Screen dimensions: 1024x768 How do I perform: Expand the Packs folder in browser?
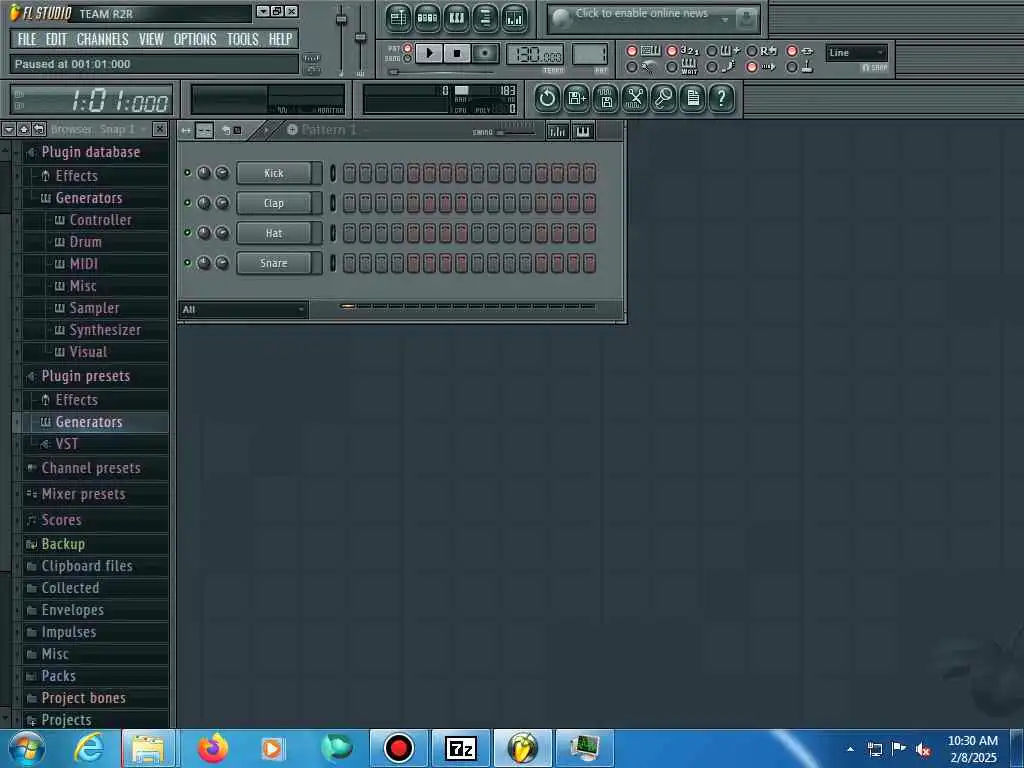pyautogui.click(x=58, y=676)
